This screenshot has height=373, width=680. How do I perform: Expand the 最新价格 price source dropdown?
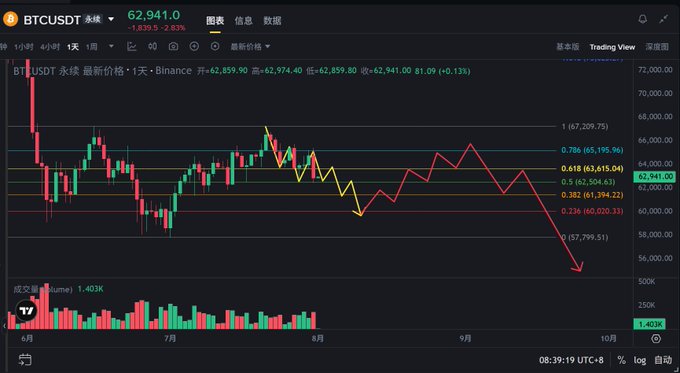pos(250,47)
